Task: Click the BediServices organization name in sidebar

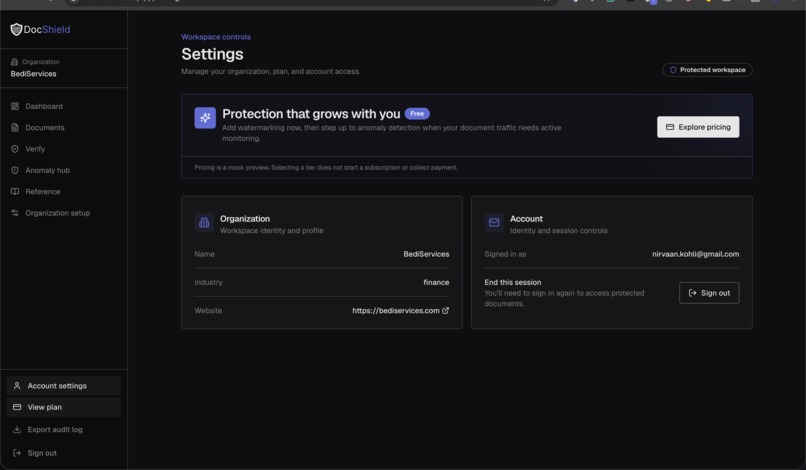Action: coord(33,74)
